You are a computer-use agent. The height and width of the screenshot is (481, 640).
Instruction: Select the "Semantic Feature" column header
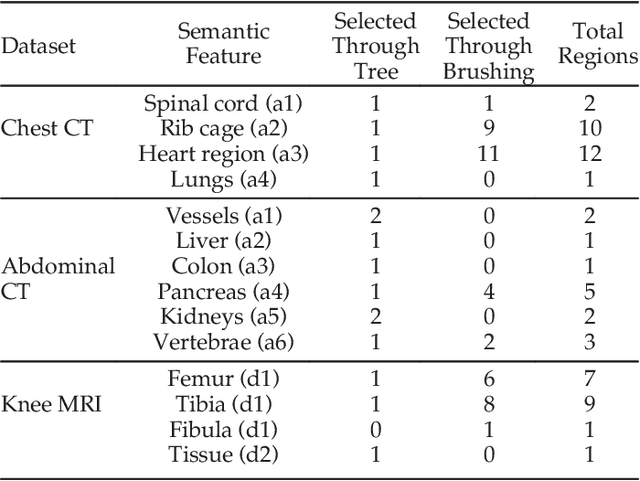(x=222, y=46)
